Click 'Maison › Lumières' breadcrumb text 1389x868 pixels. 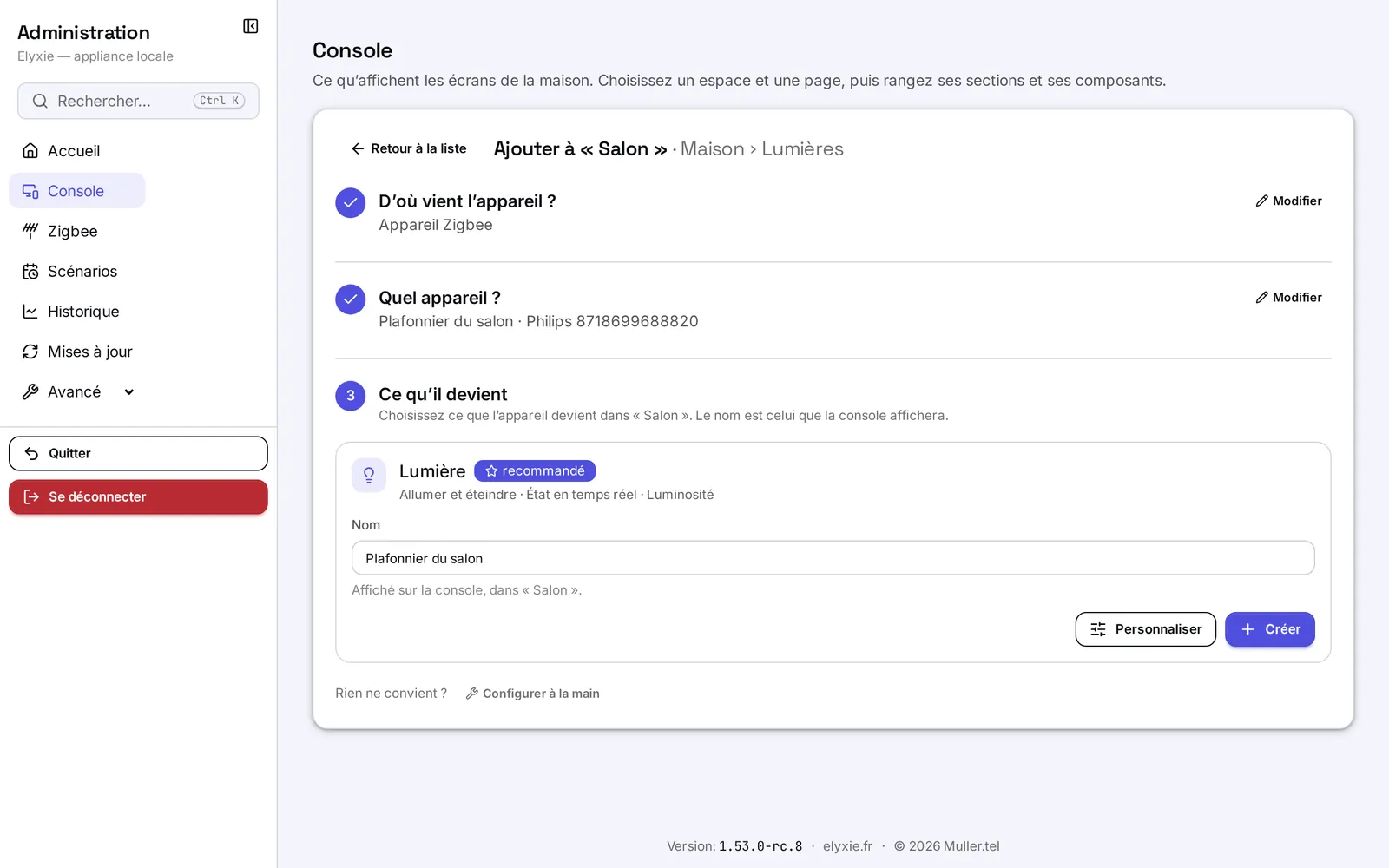(x=762, y=148)
